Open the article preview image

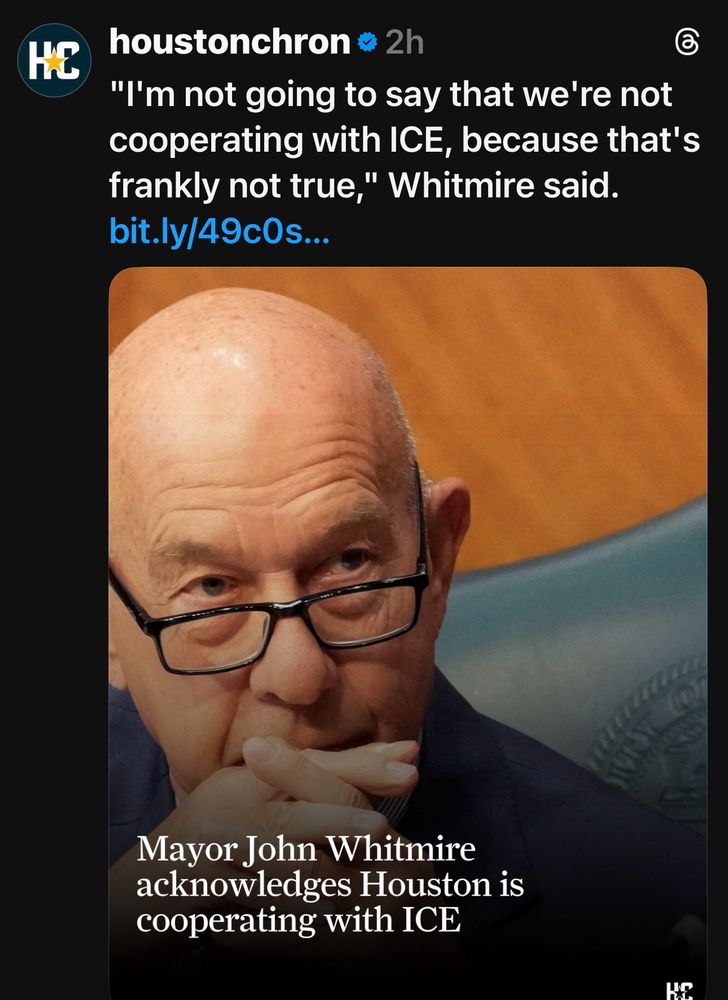[x=408, y=633]
